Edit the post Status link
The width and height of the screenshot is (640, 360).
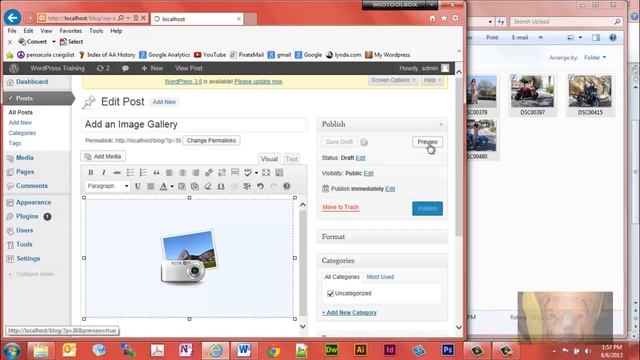[x=360, y=158]
